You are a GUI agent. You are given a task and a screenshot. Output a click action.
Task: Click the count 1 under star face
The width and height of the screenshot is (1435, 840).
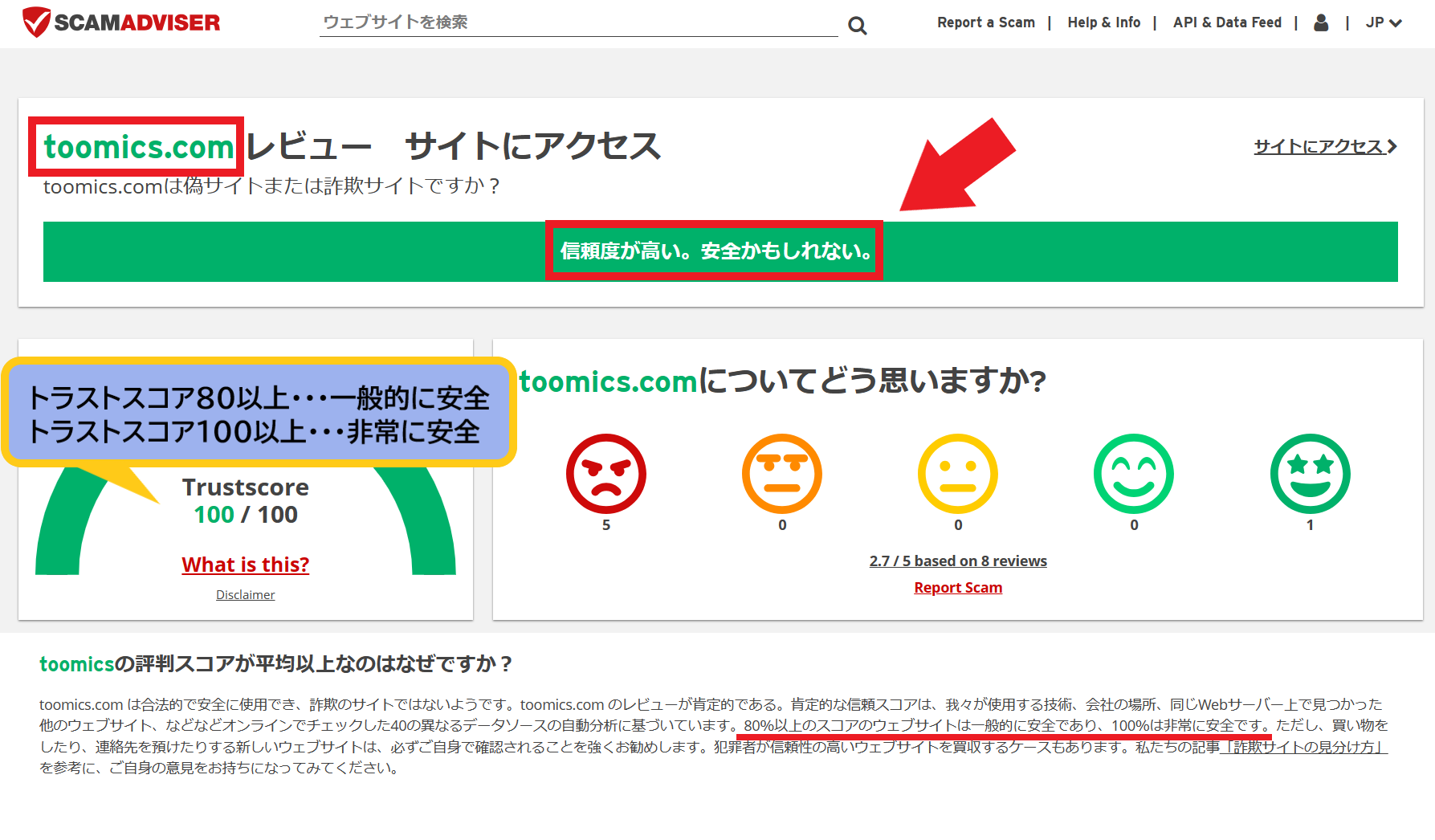pos(1311,525)
